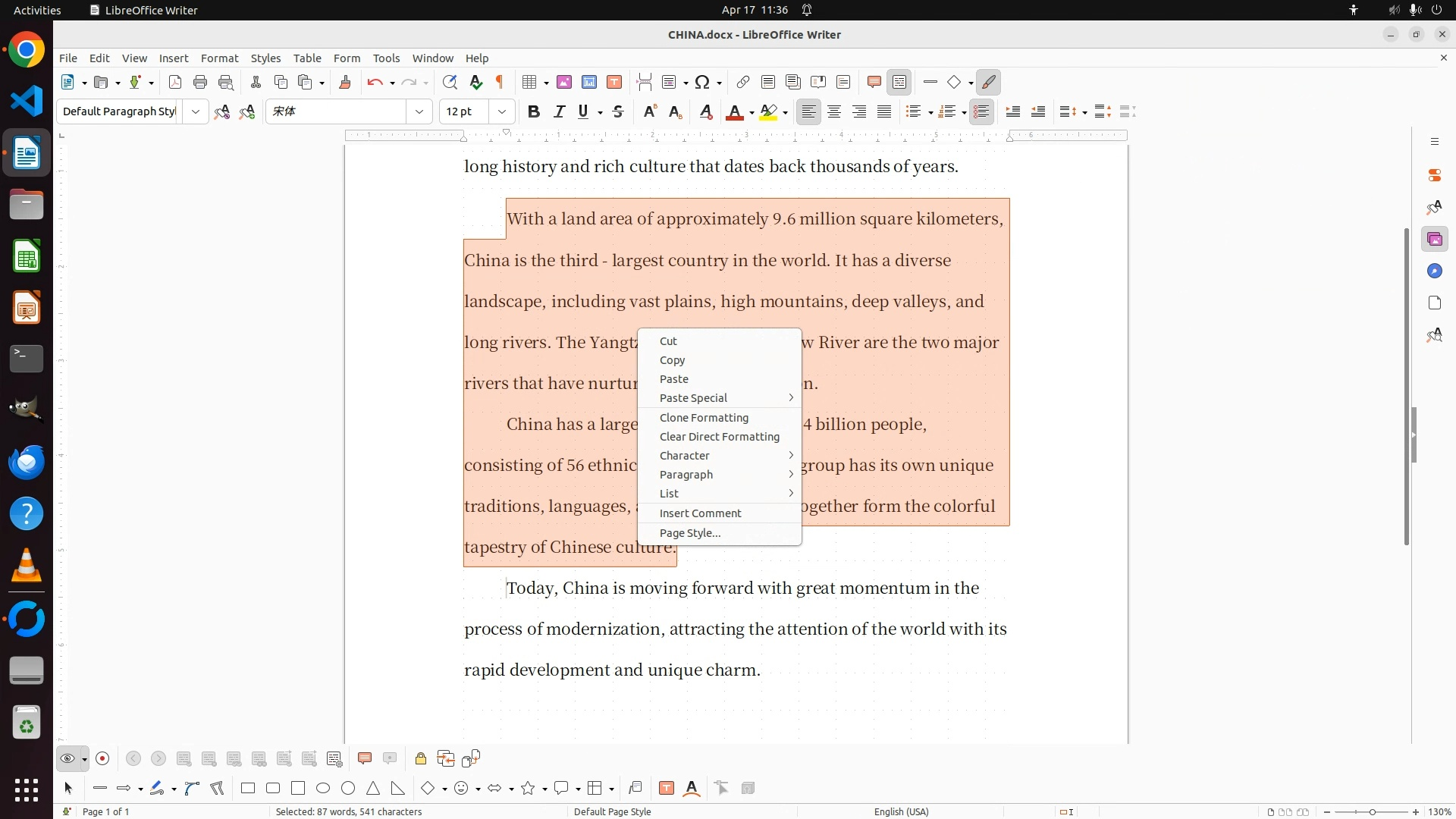
Task: Toggle Bold formatting
Action: pyautogui.click(x=534, y=112)
